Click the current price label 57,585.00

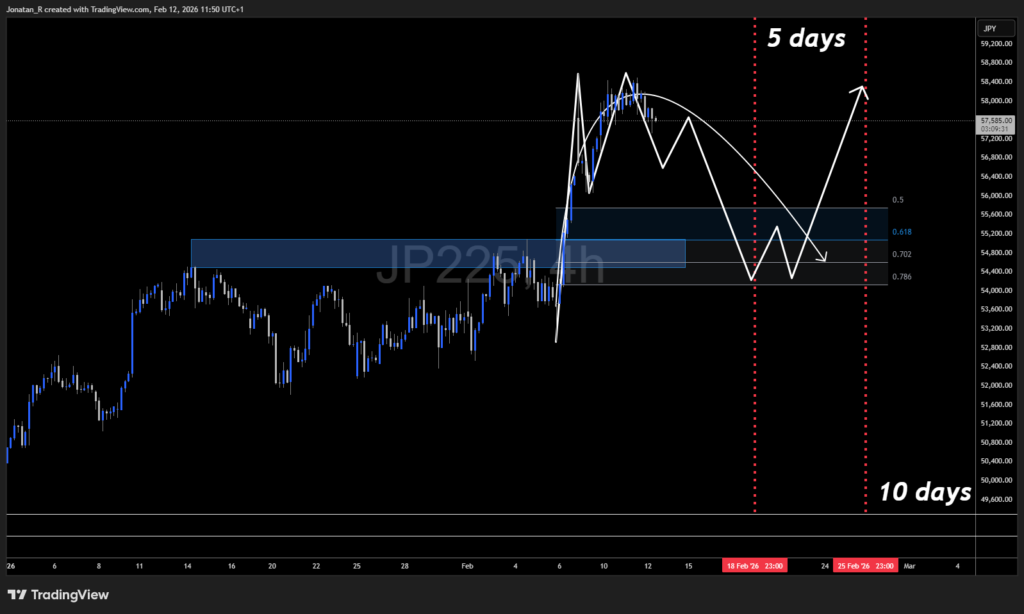click(x=995, y=123)
